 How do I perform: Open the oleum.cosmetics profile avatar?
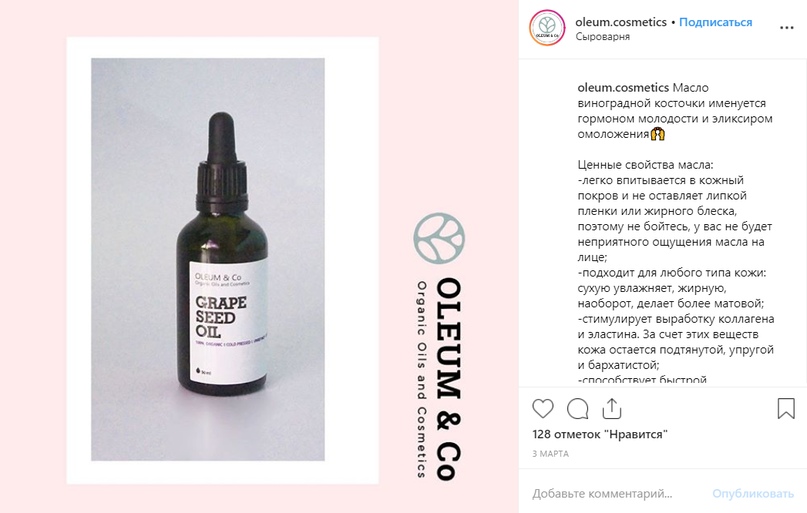pyautogui.click(x=547, y=27)
